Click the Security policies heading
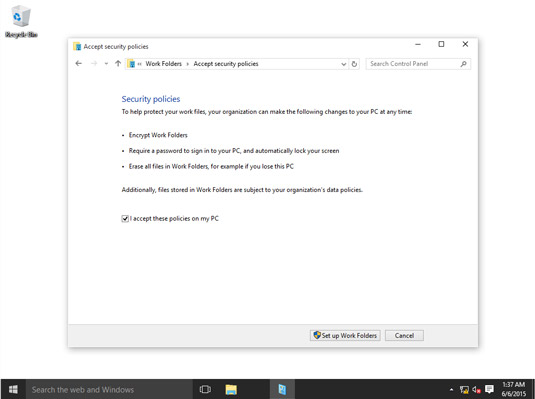Screen dimensions: 535x399 point(151,99)
